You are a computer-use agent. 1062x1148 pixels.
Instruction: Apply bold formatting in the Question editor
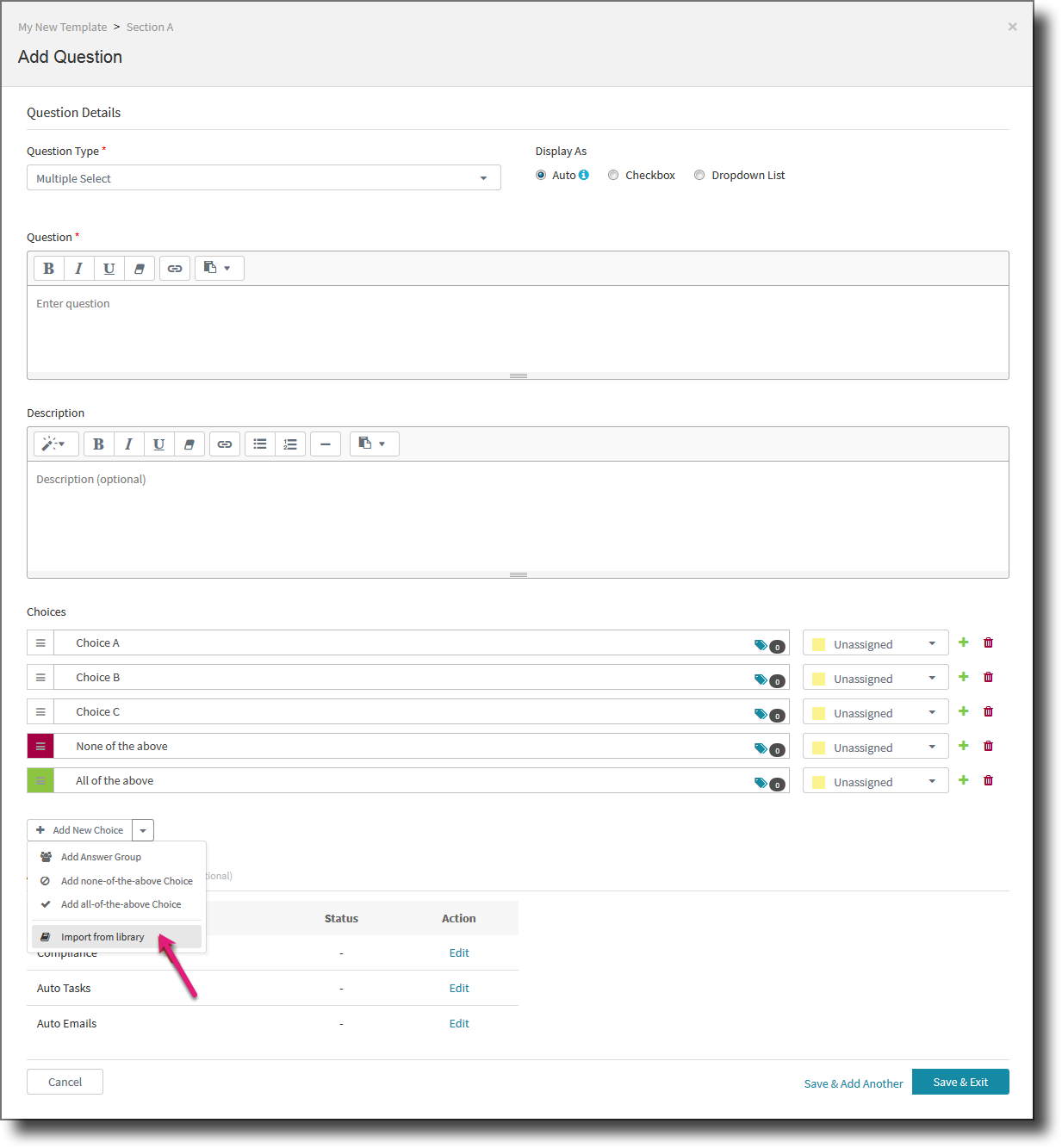[48, 268]
